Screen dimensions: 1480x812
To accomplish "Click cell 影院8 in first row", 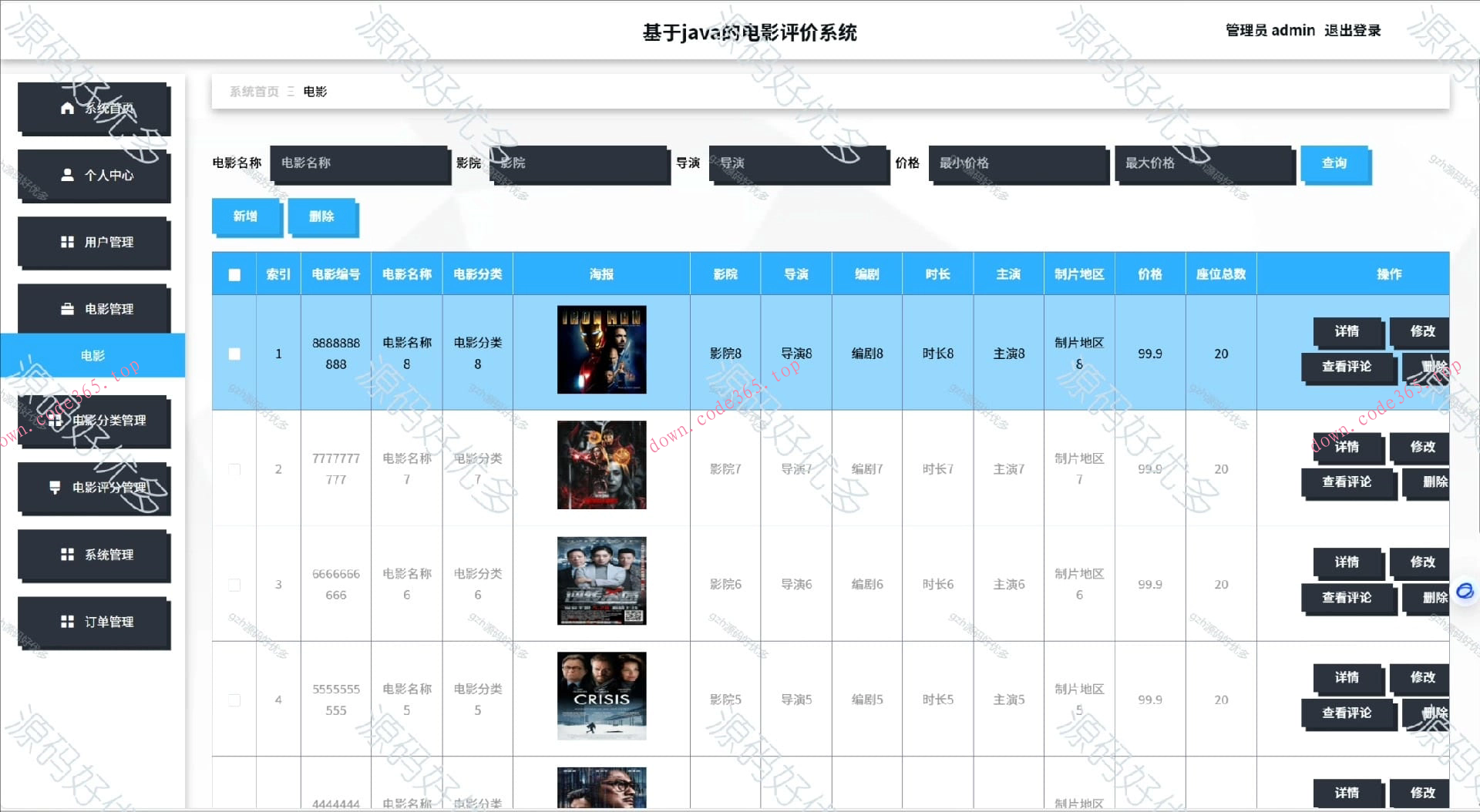I will [x=725, y=354].
